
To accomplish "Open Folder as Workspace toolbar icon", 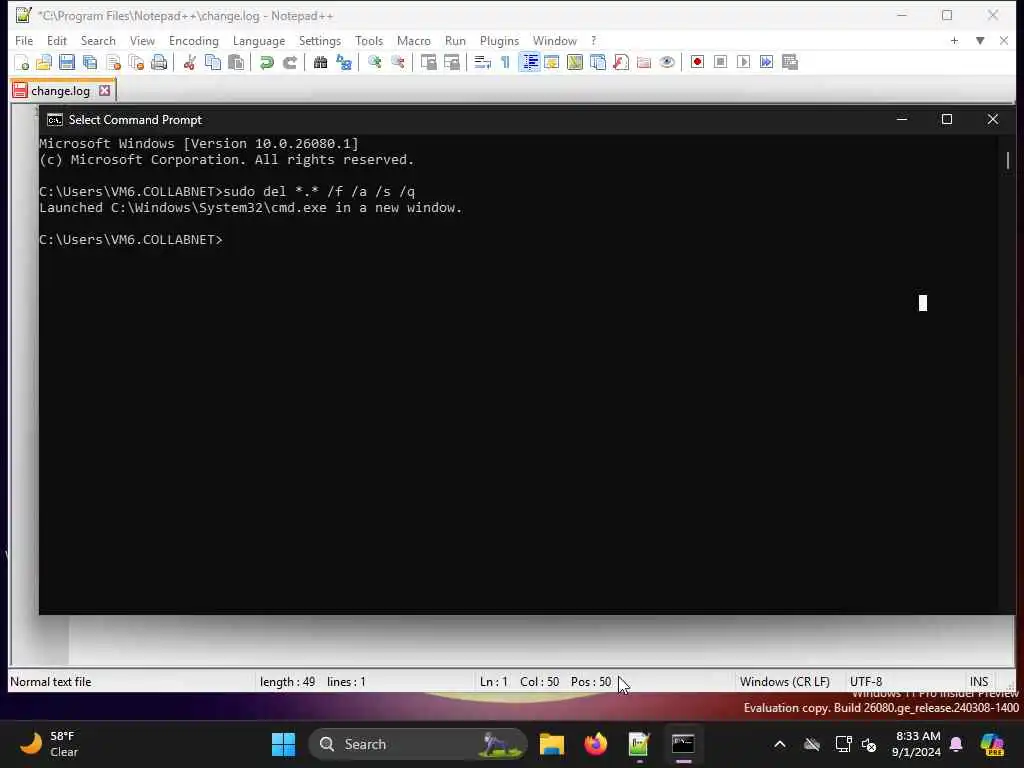I will tap(644, 62).
